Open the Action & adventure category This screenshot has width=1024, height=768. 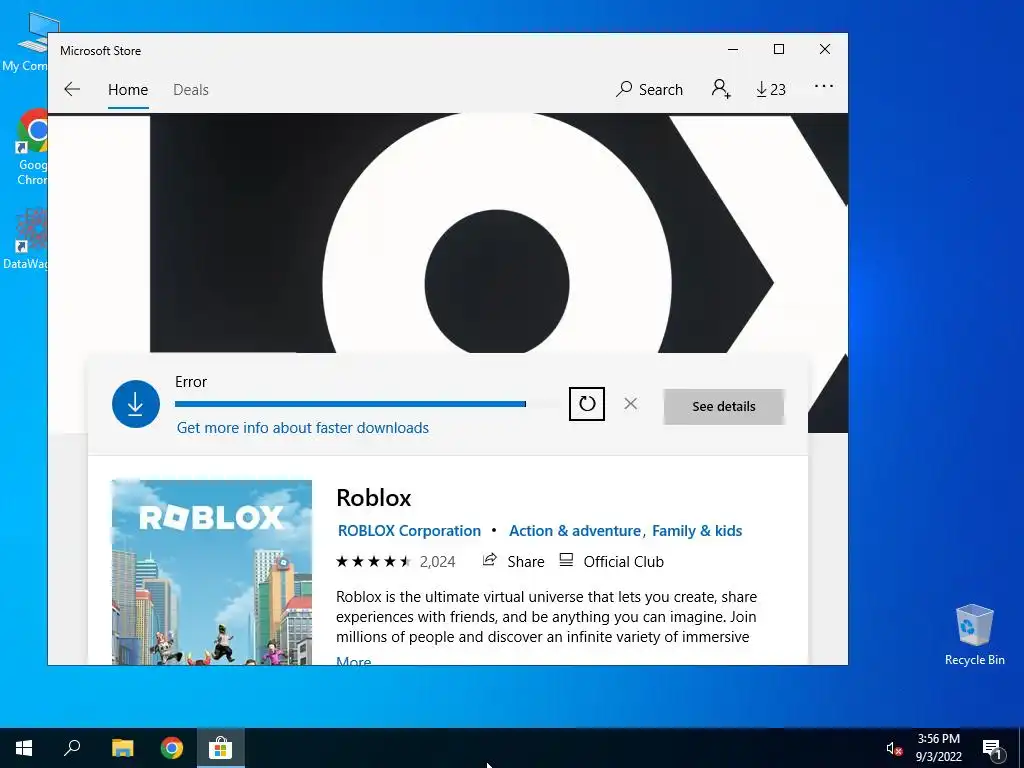575,531
